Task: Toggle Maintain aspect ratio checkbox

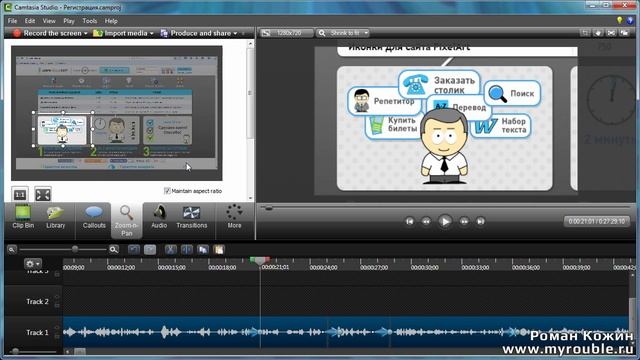Action: (x=167, y=191)
